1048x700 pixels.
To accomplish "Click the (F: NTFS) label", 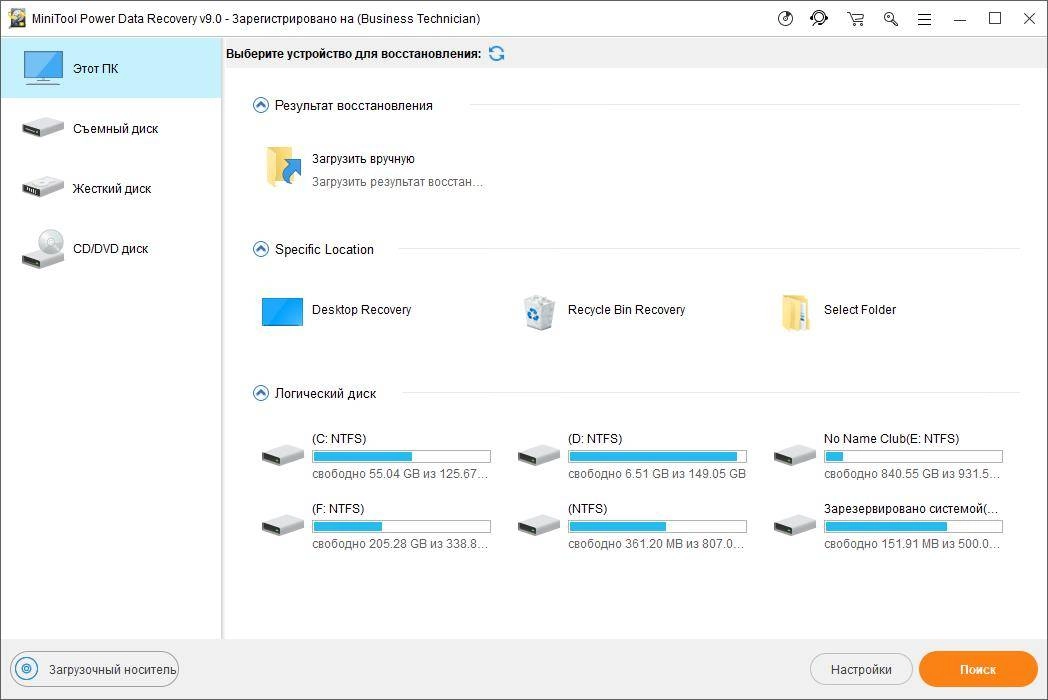I will (x=338, y=509).
